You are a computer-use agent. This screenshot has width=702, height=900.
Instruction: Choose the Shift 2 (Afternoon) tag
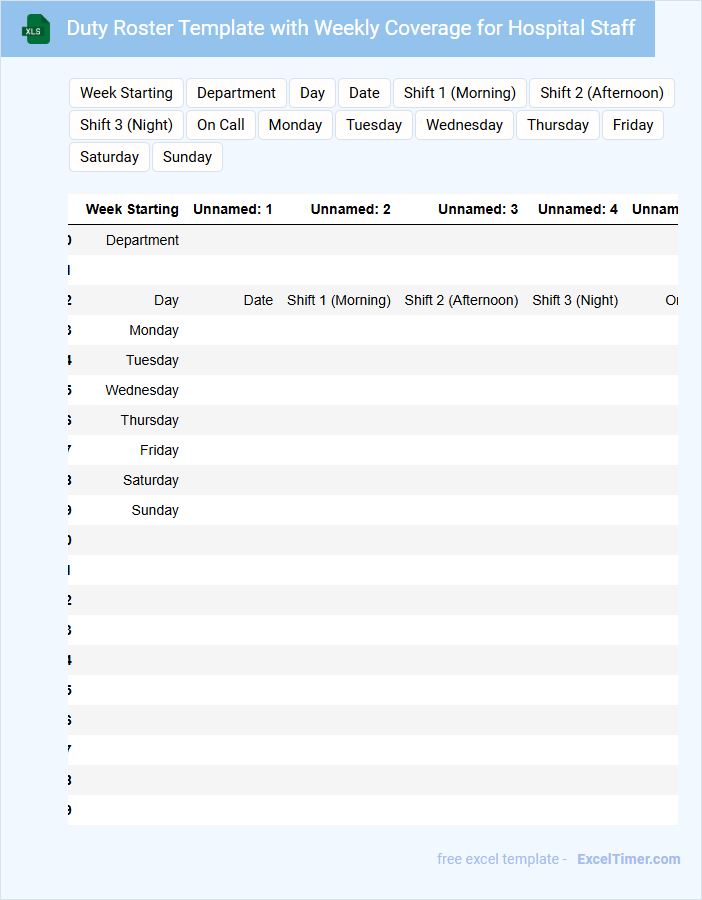[x=602, y=93]
